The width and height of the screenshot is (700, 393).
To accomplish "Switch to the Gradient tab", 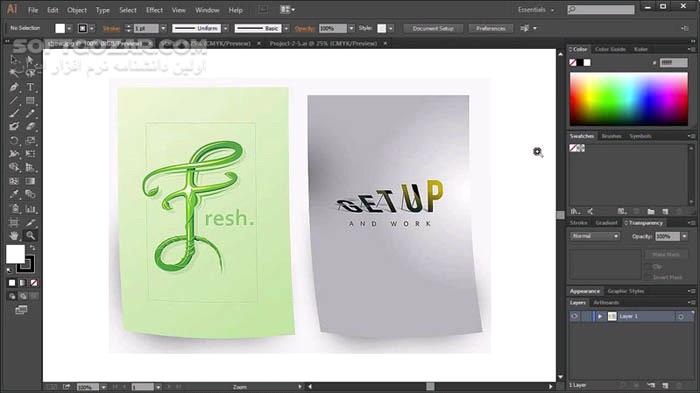I will [606, 222].
